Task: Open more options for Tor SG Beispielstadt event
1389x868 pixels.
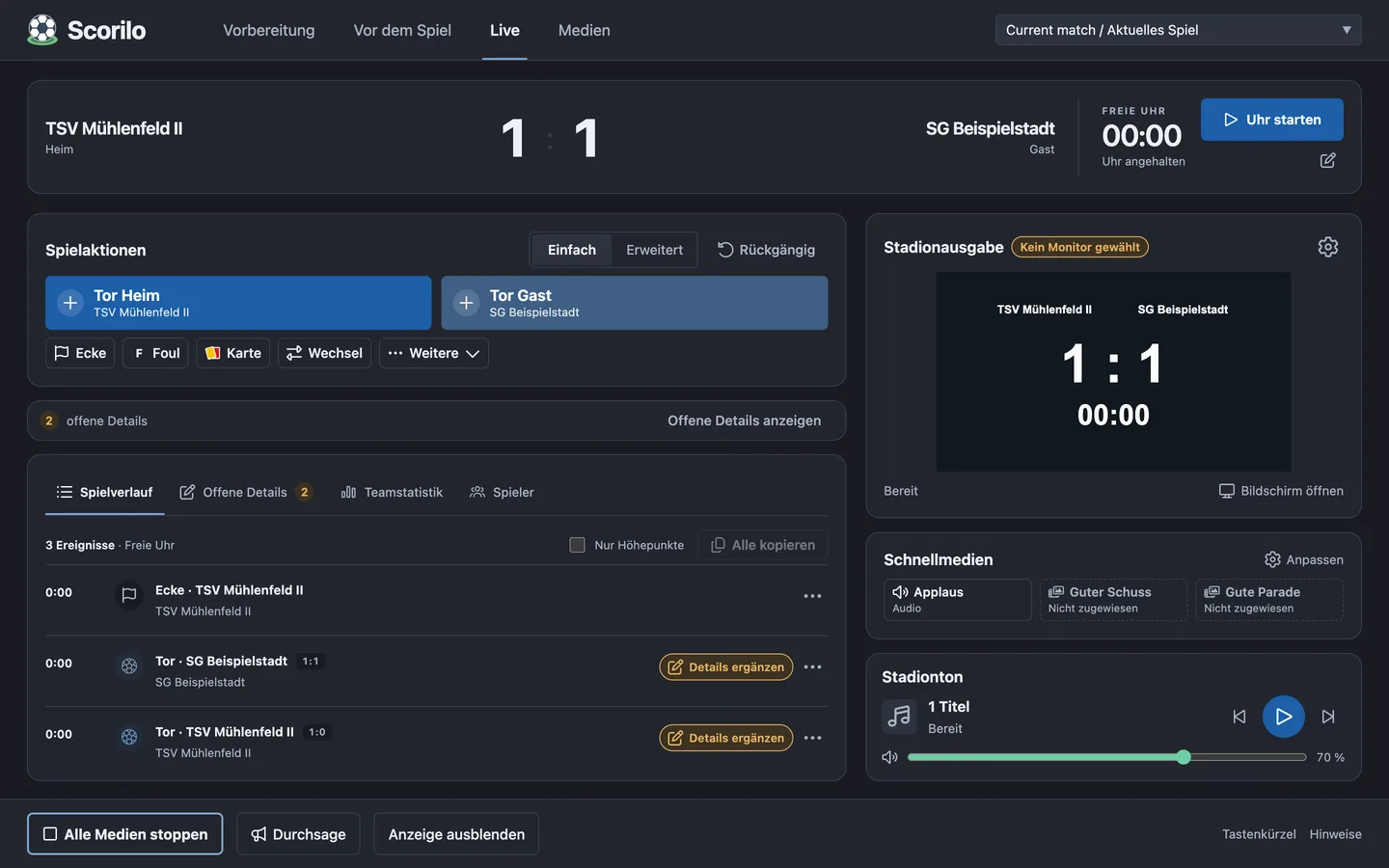Action: 813,667
